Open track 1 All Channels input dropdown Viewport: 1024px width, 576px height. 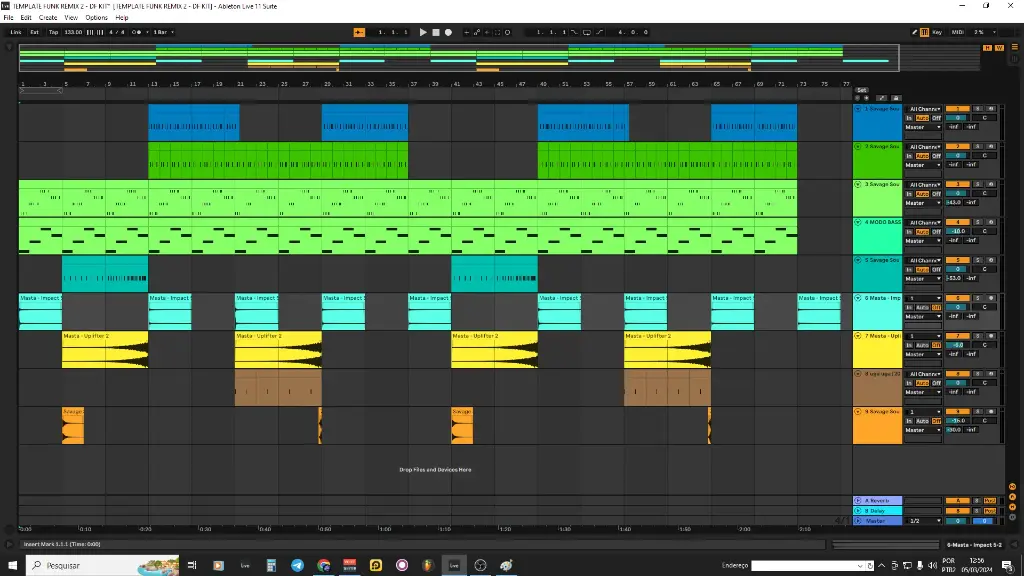(923, 109)
